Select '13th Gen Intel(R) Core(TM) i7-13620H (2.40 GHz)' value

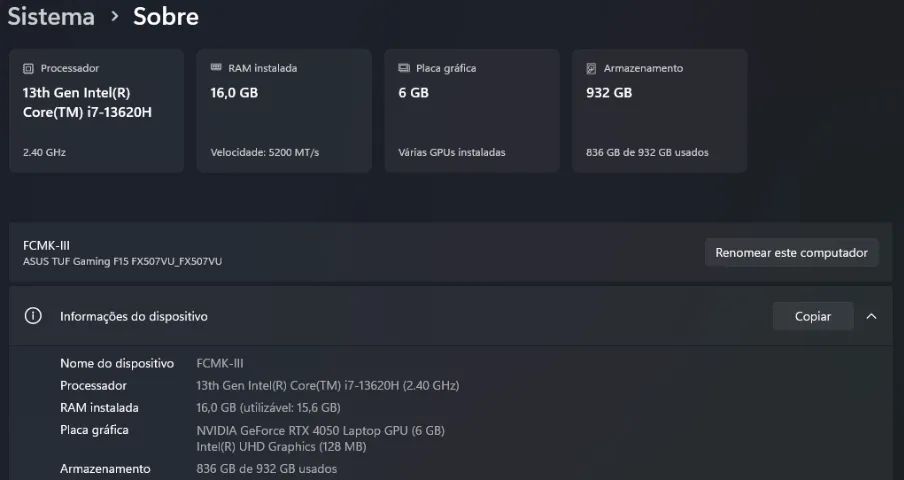tap(327, 385)
